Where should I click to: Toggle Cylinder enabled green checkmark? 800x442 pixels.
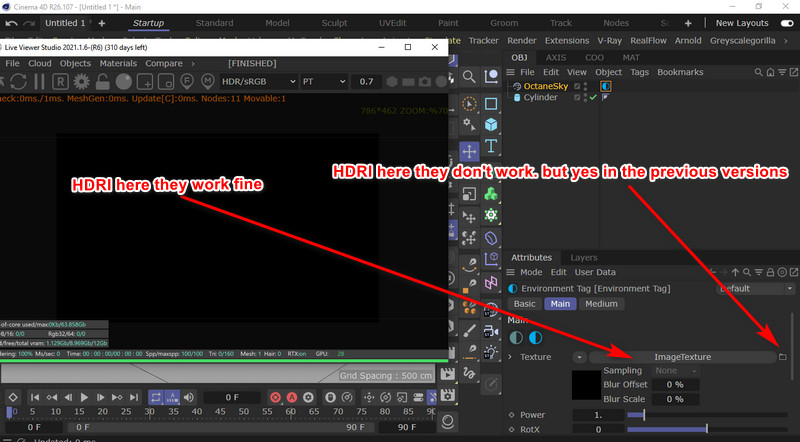[x=593, y=97]
